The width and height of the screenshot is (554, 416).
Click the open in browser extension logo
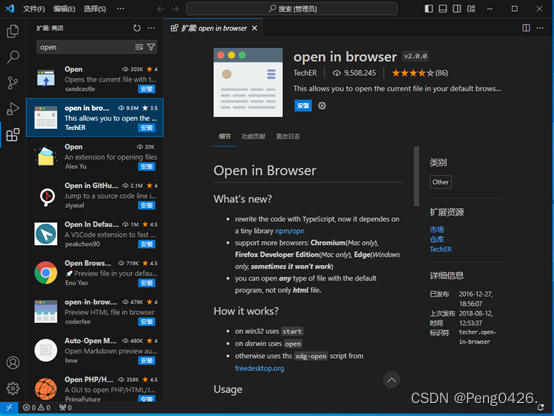(248, 82)
